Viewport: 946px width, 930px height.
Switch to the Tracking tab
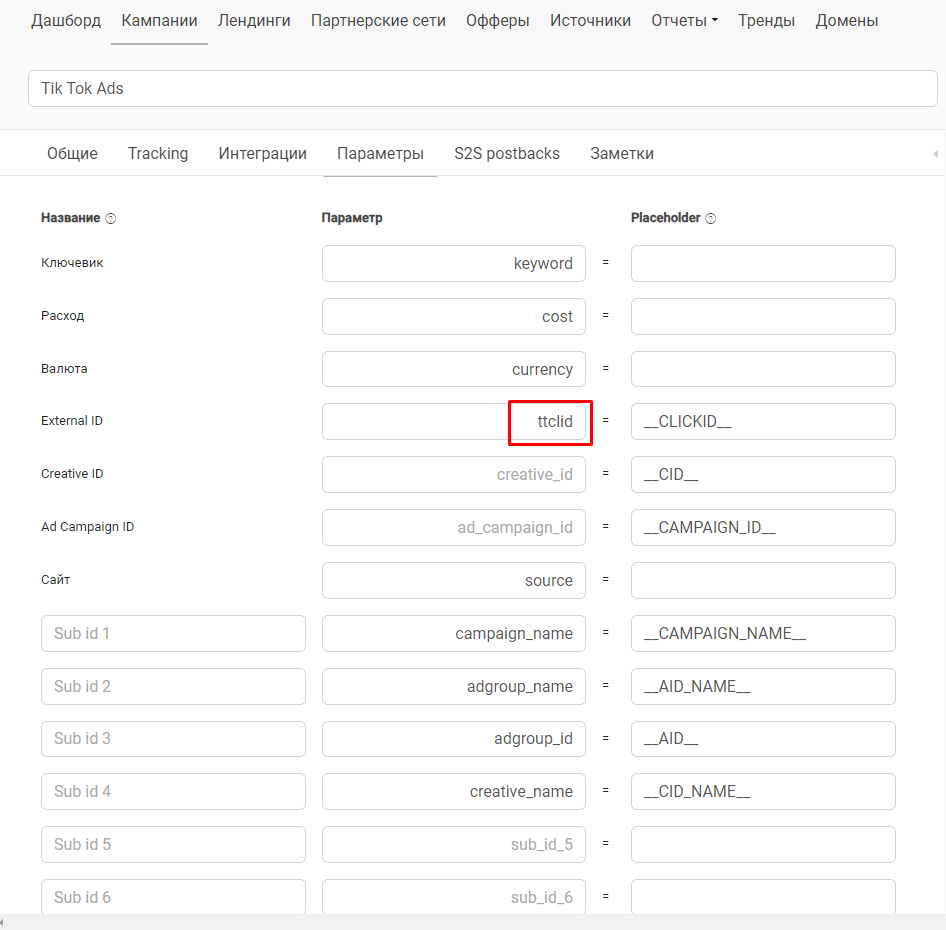click(x=158, y=153)
